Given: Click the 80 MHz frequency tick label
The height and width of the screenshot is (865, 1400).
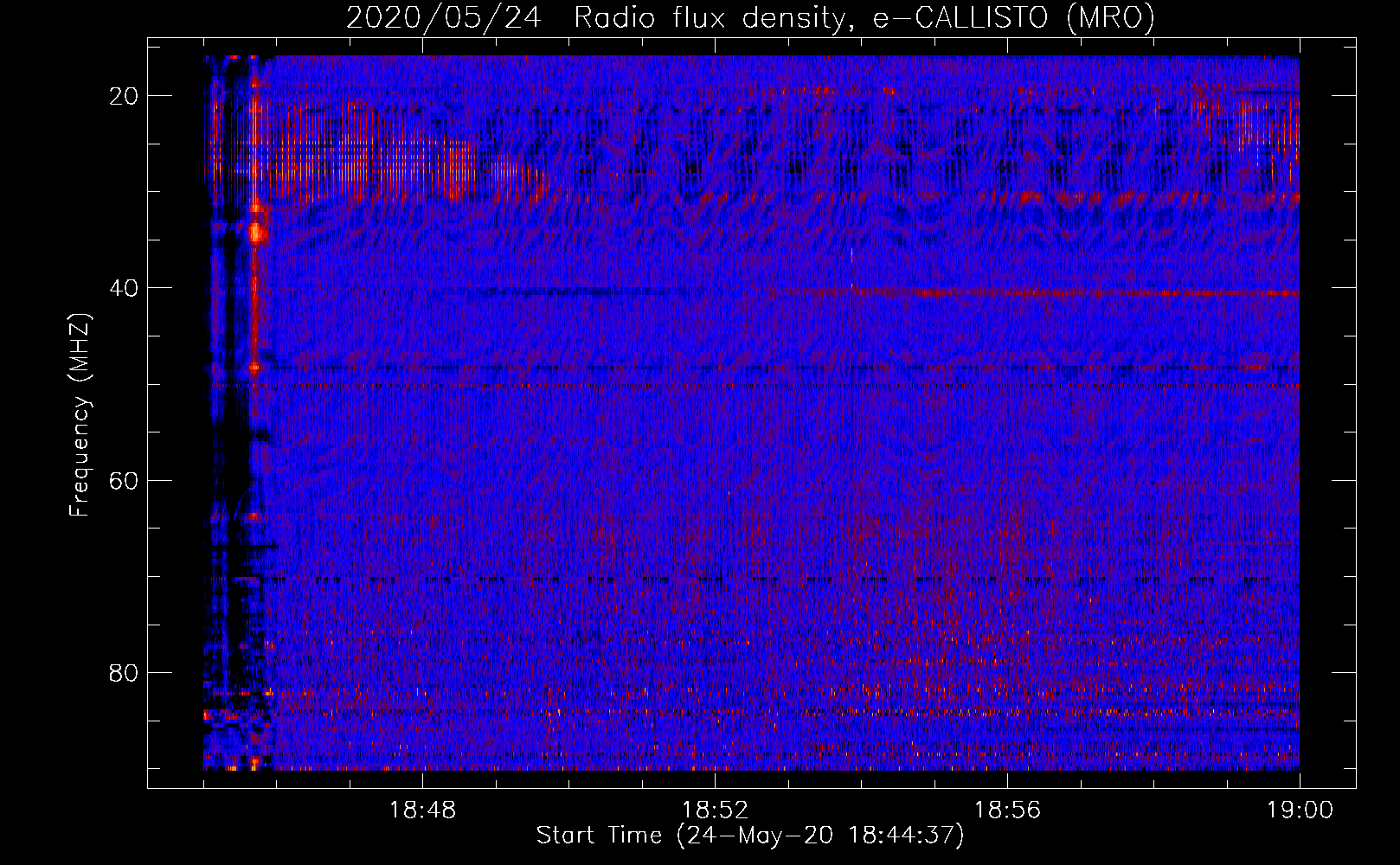Looking at the screenshot, I should [125, 672].
